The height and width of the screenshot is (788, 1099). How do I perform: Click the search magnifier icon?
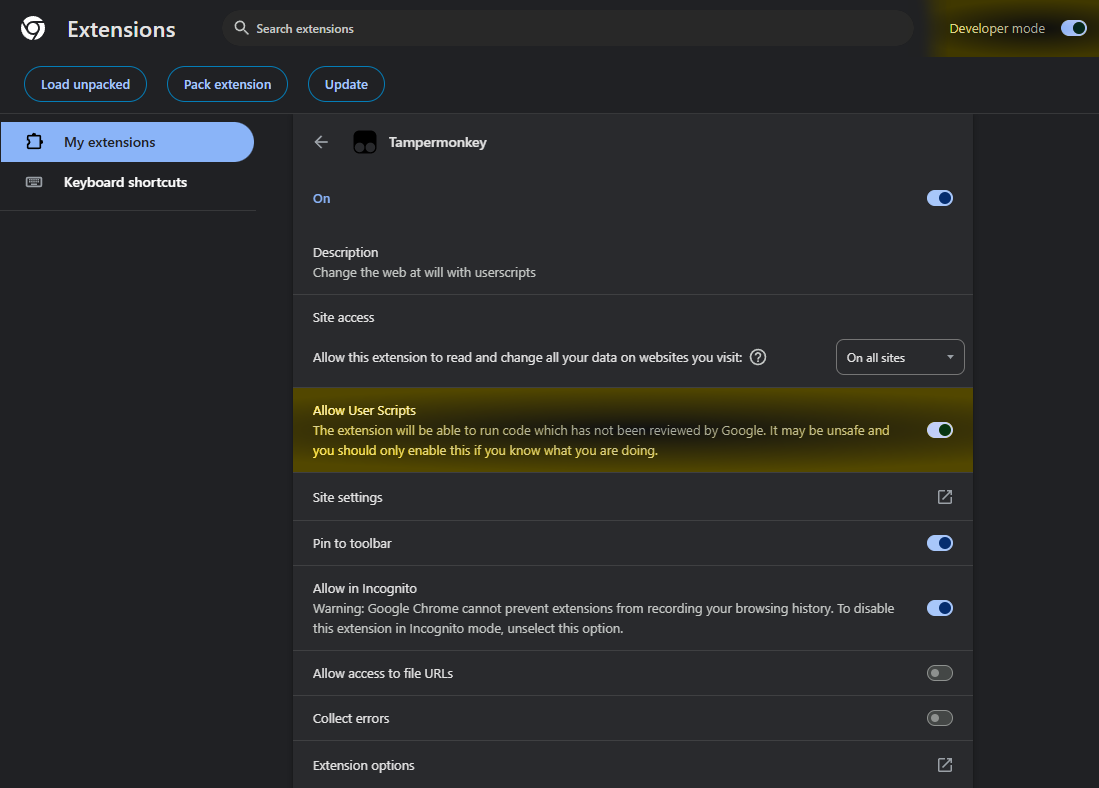tap(241, 28)
